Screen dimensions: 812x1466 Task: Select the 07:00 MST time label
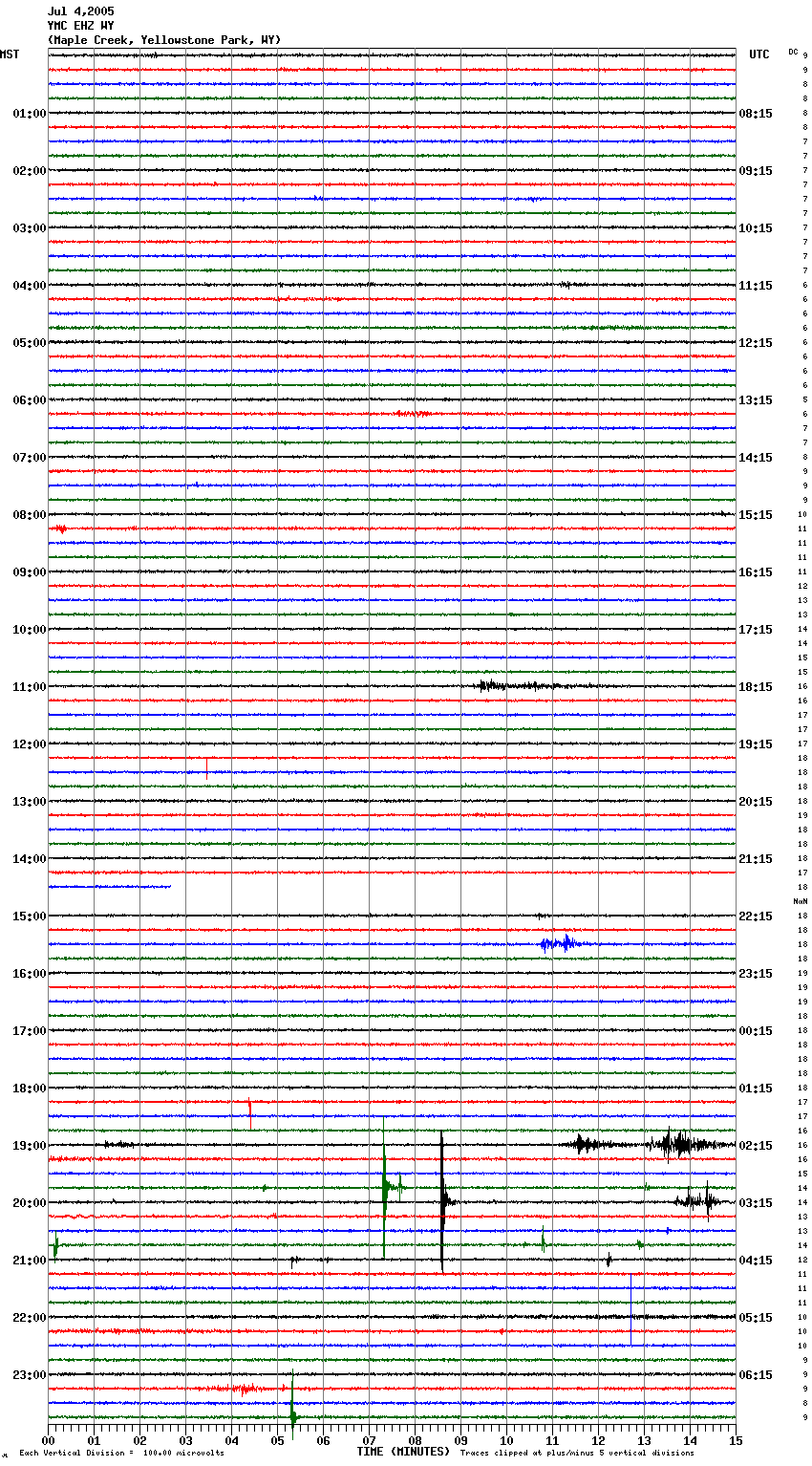coord(30,458)
